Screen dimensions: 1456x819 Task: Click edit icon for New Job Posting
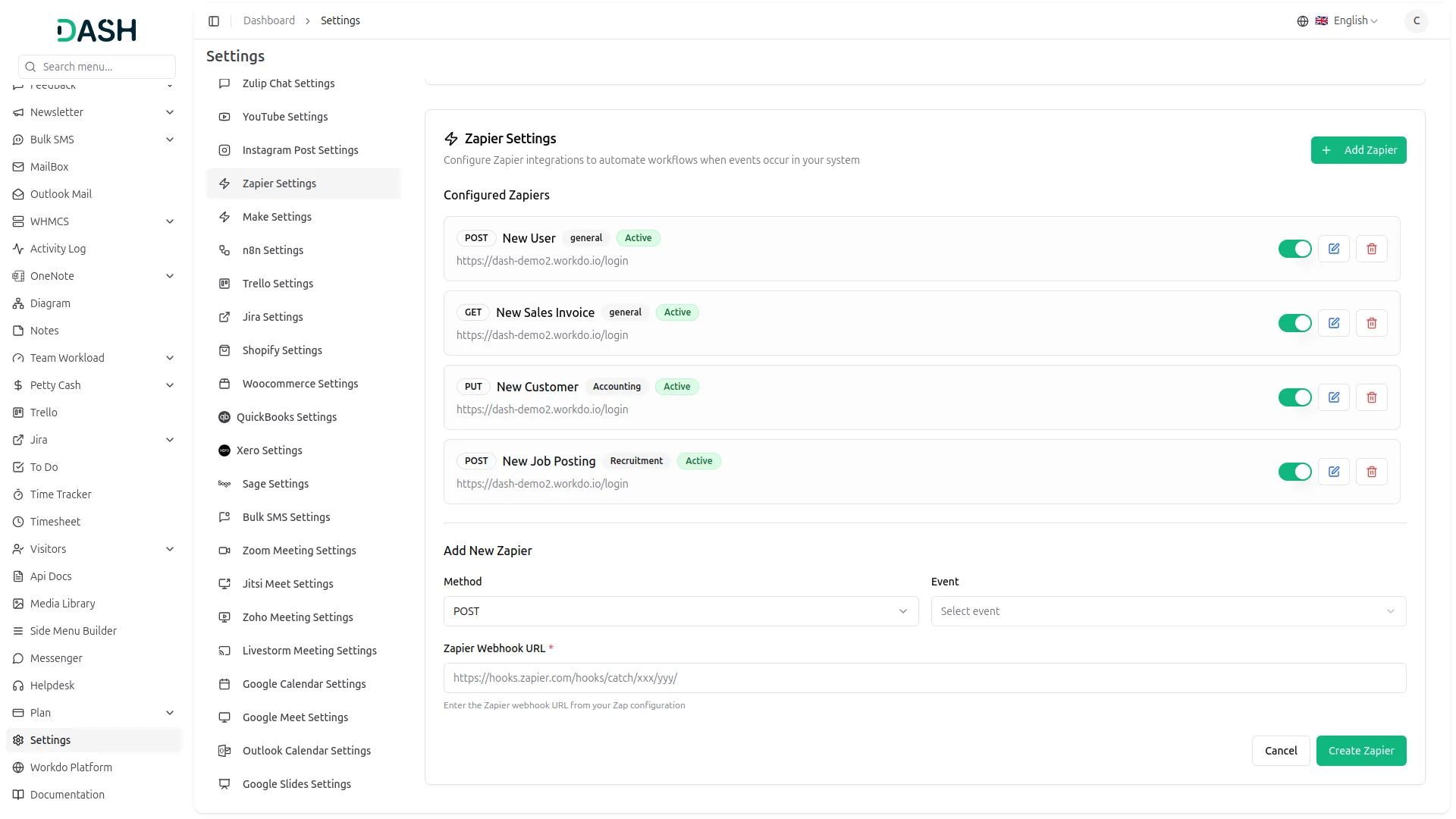(1334, 472)
